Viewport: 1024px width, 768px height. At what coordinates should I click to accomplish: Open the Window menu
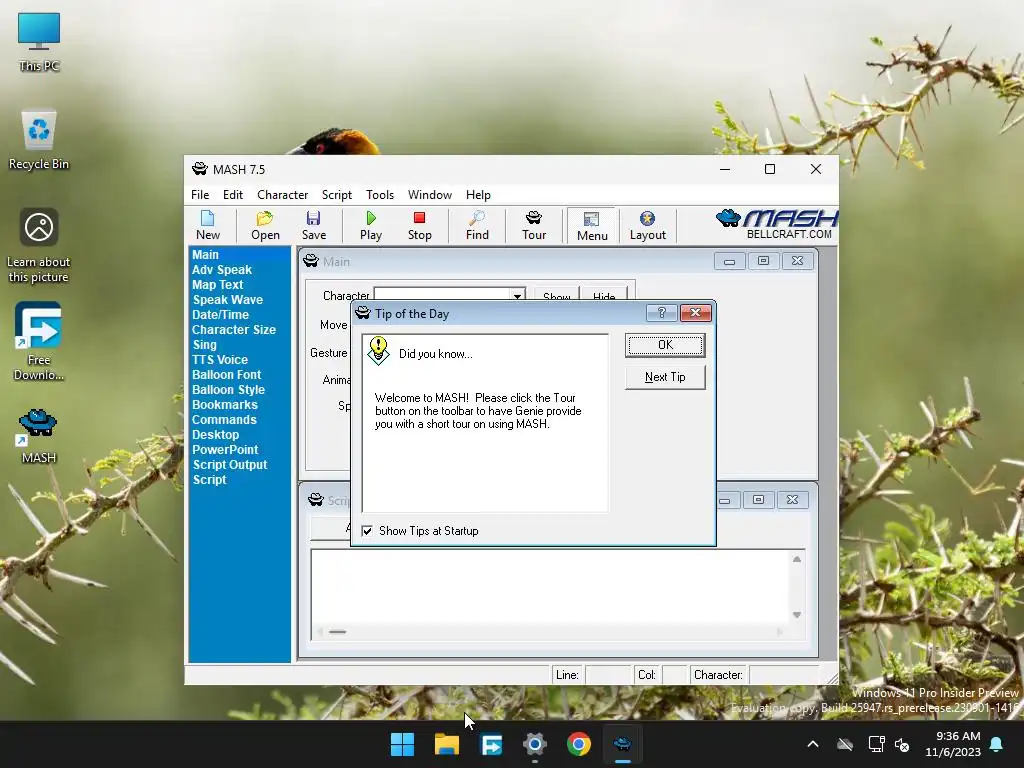pos(430,195)
